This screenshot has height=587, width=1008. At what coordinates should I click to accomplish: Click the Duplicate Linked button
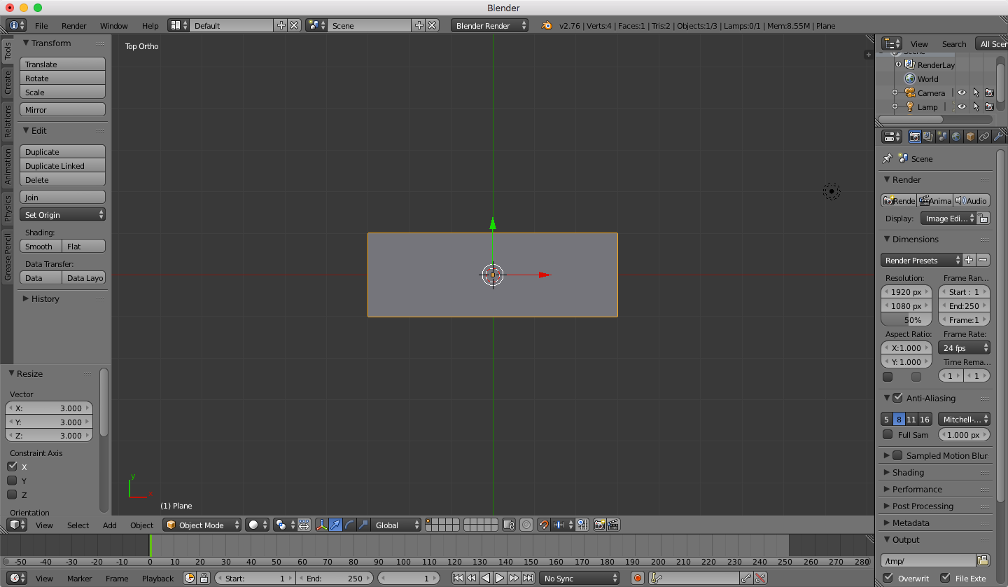pyautogui.click(x=62, y=166)
